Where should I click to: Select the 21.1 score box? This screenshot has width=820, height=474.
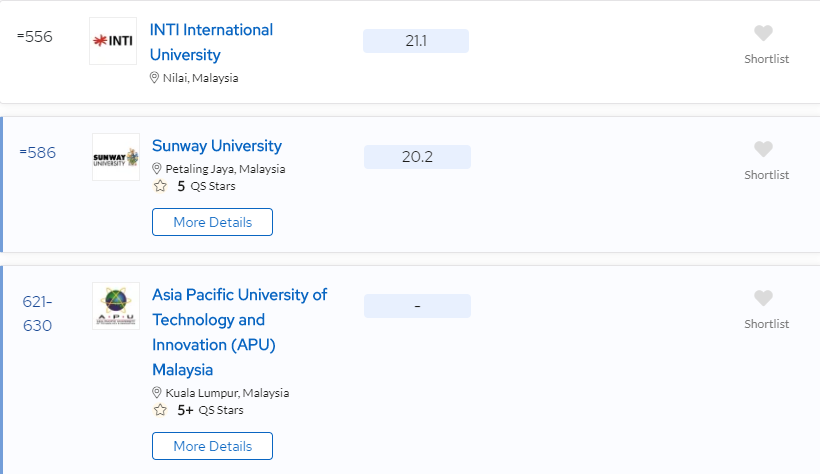point(416,41)
